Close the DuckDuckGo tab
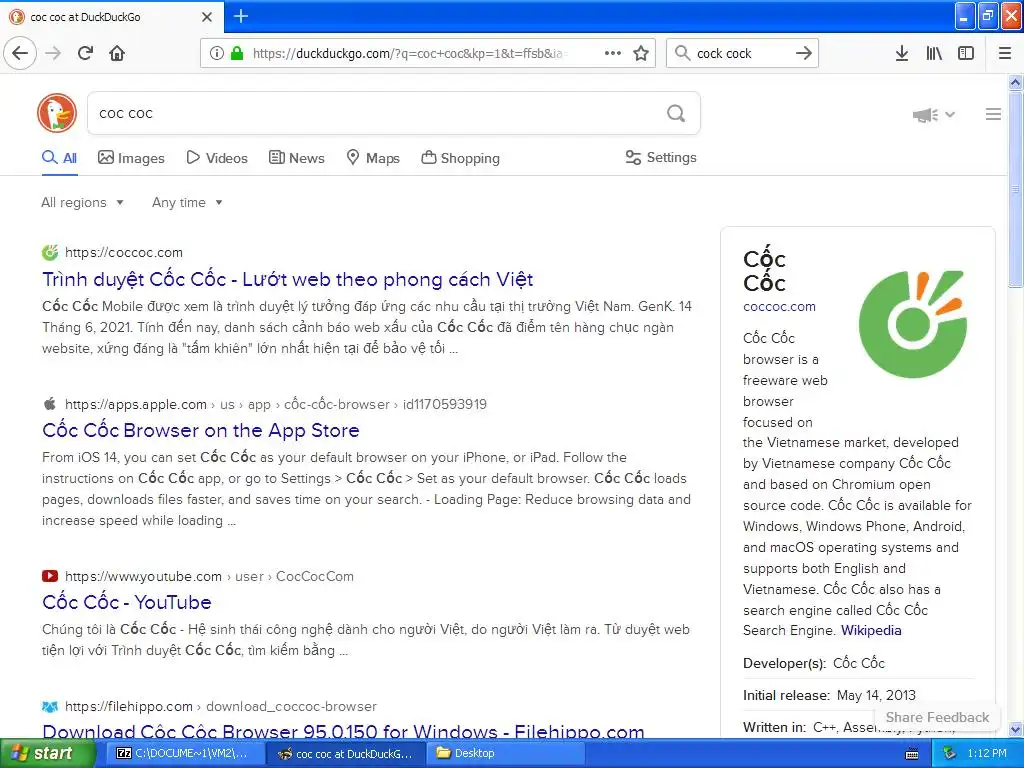 coord(207,17)
